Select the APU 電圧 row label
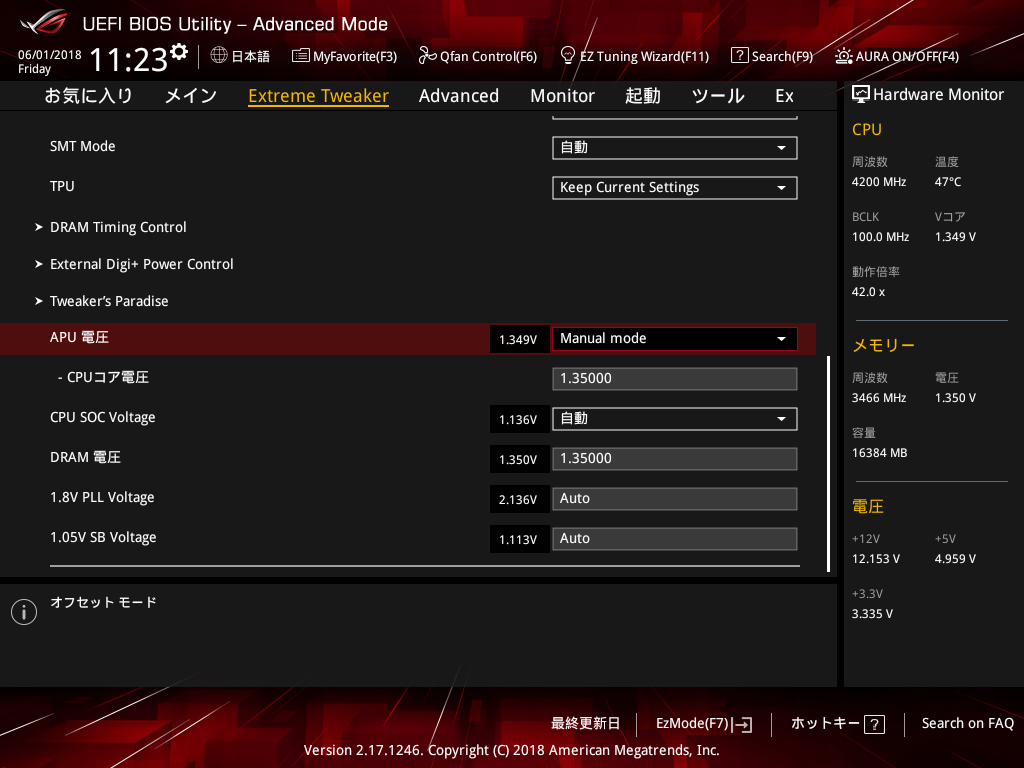This screenshot has width=1024, height=768. (79, 338)
